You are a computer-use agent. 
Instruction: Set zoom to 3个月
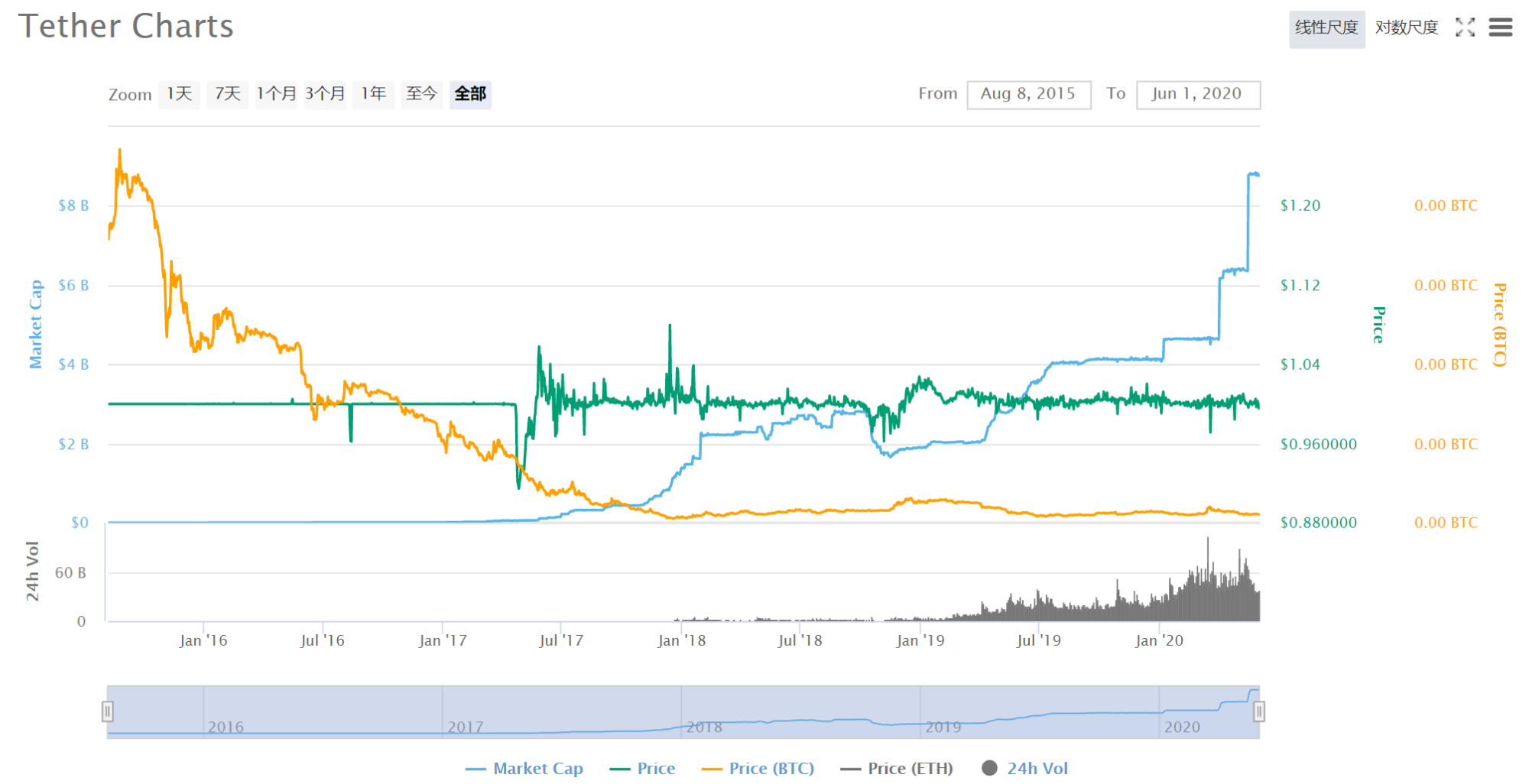pyautogui.click(x=325, y=94)
